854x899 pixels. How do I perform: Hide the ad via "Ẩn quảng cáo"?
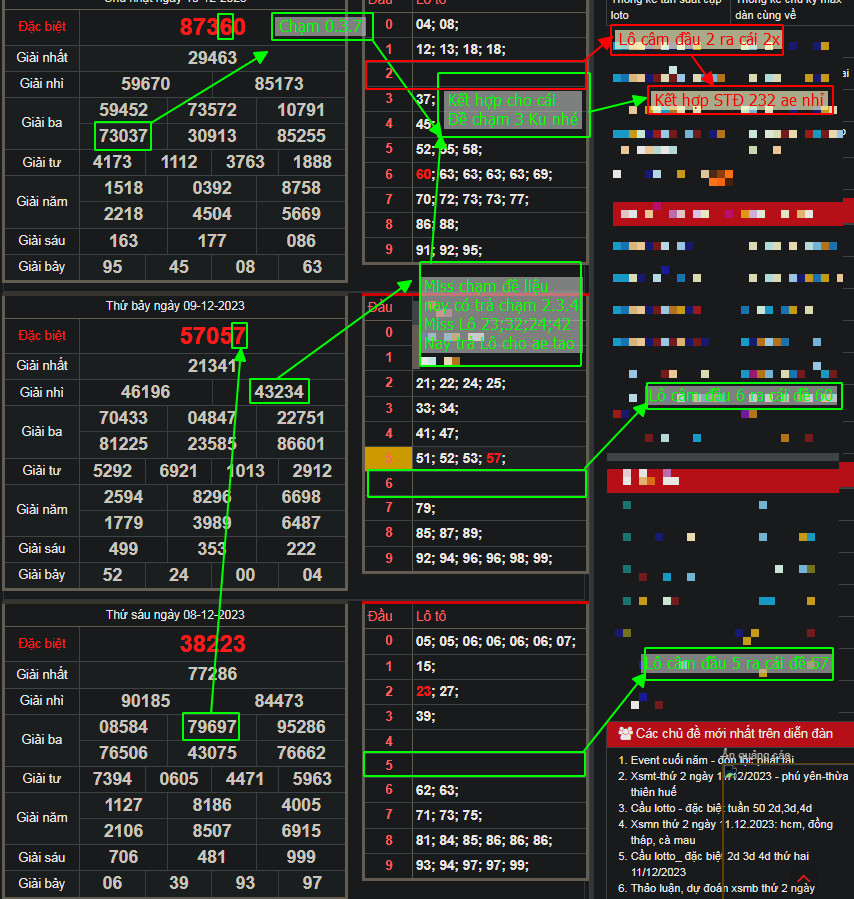[757, 756]
